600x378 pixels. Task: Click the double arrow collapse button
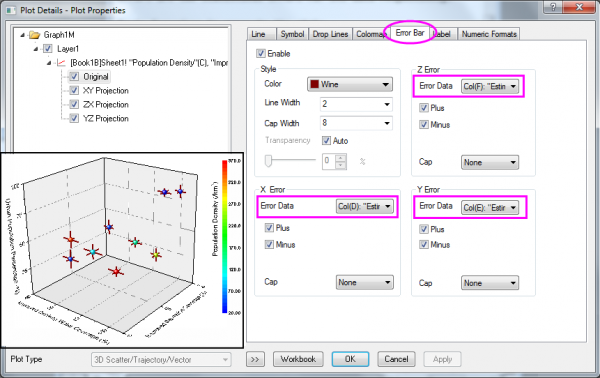point(255,359)
